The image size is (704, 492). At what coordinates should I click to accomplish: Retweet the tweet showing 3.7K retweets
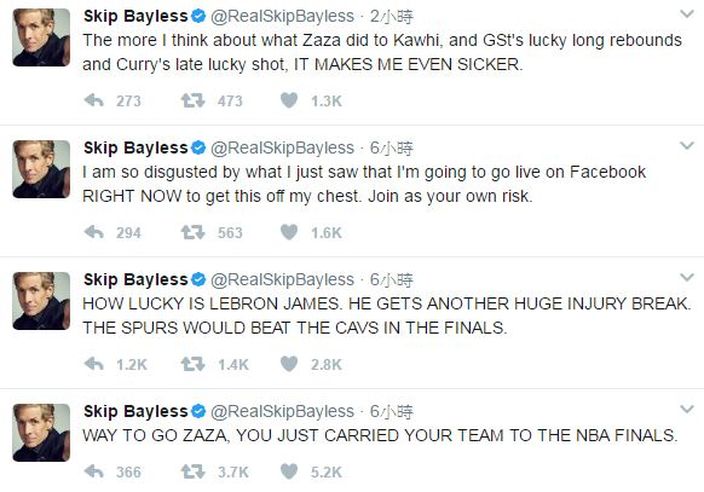[x=193, y=471]
